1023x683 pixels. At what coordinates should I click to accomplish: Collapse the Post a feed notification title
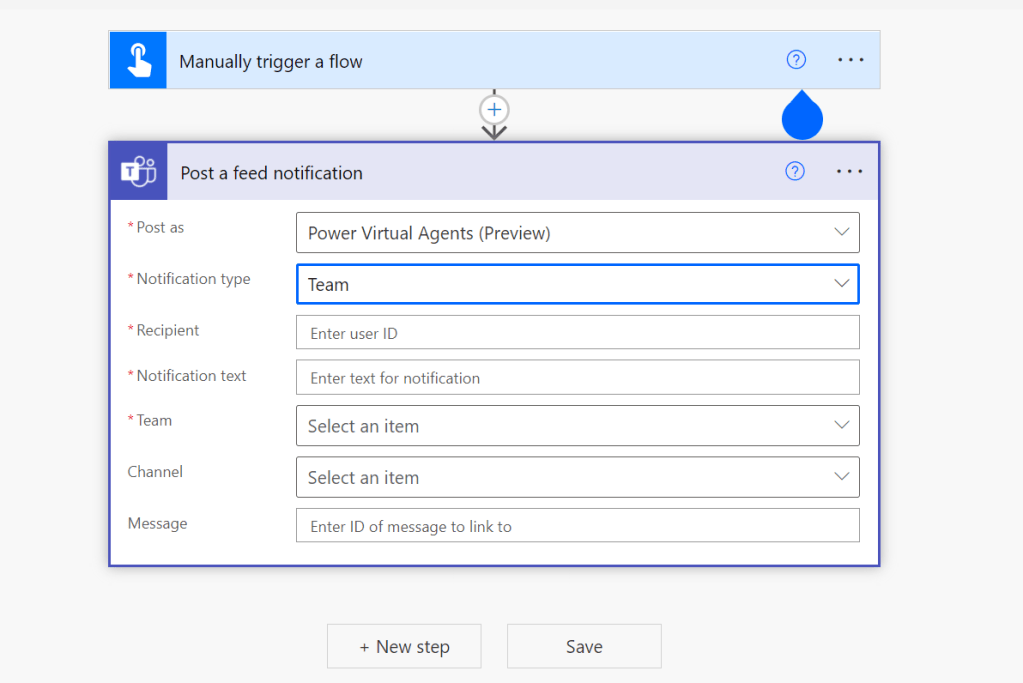pyautogui.click(x=272, y=173)
